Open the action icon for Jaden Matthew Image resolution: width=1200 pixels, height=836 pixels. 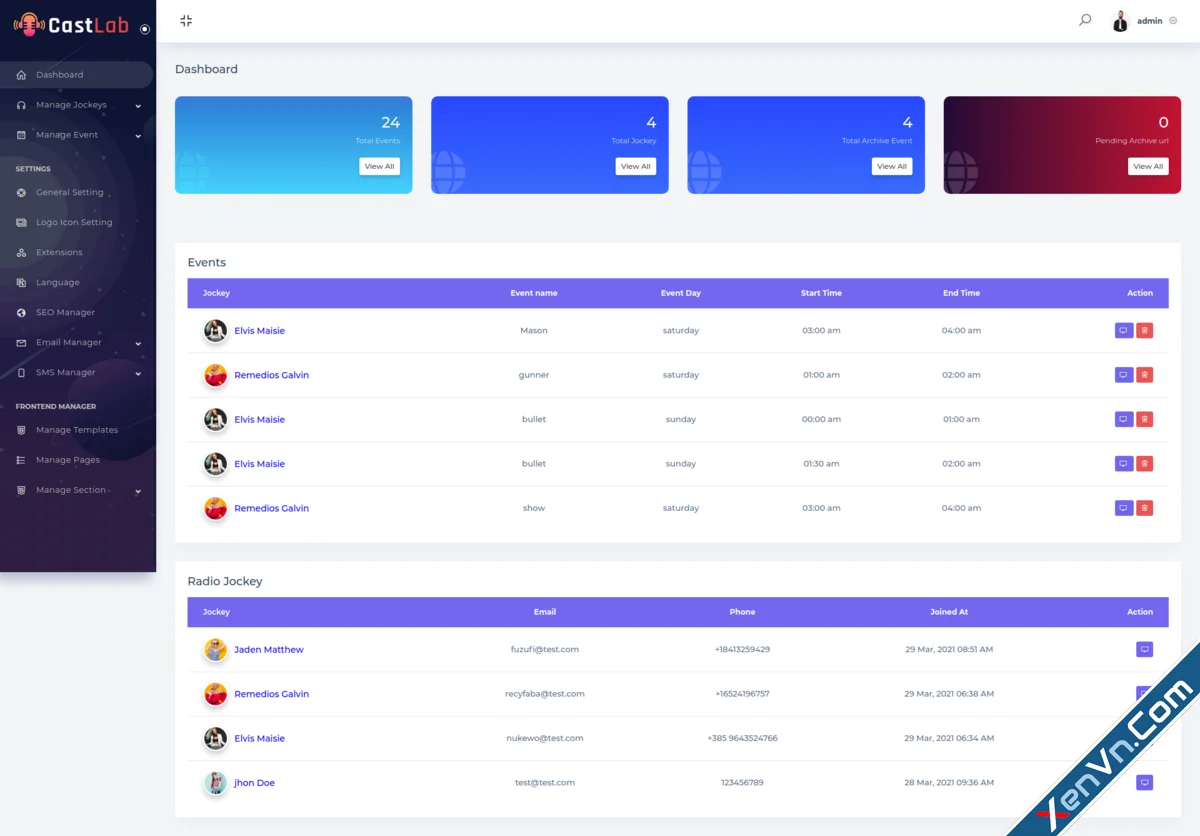[1144, 649]
